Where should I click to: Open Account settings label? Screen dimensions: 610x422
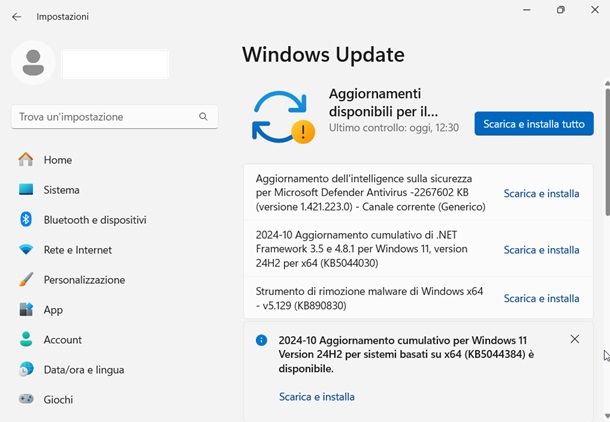pyautogui.click(x=63, y=340)
